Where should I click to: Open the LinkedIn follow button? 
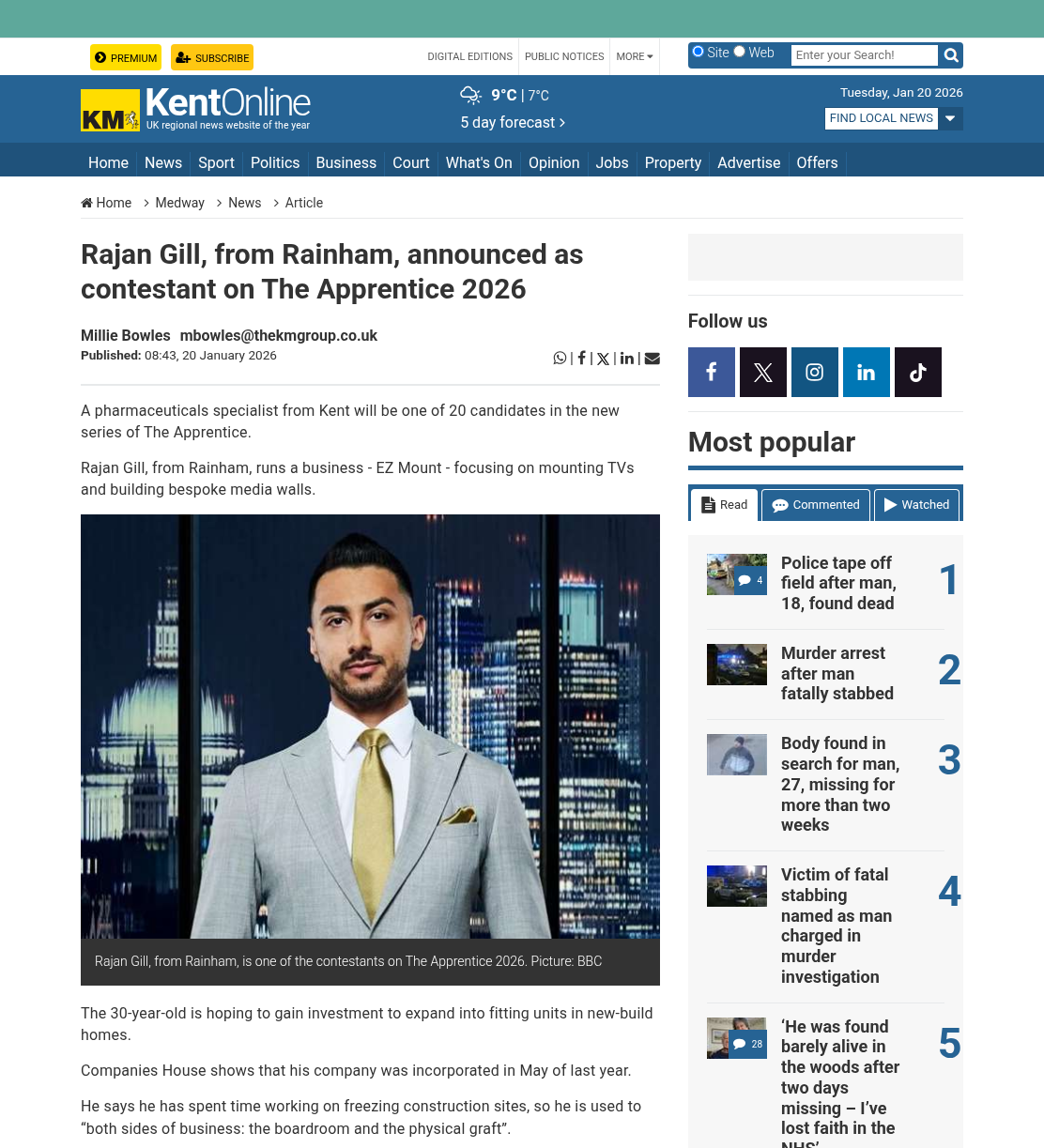pos(867,373)
